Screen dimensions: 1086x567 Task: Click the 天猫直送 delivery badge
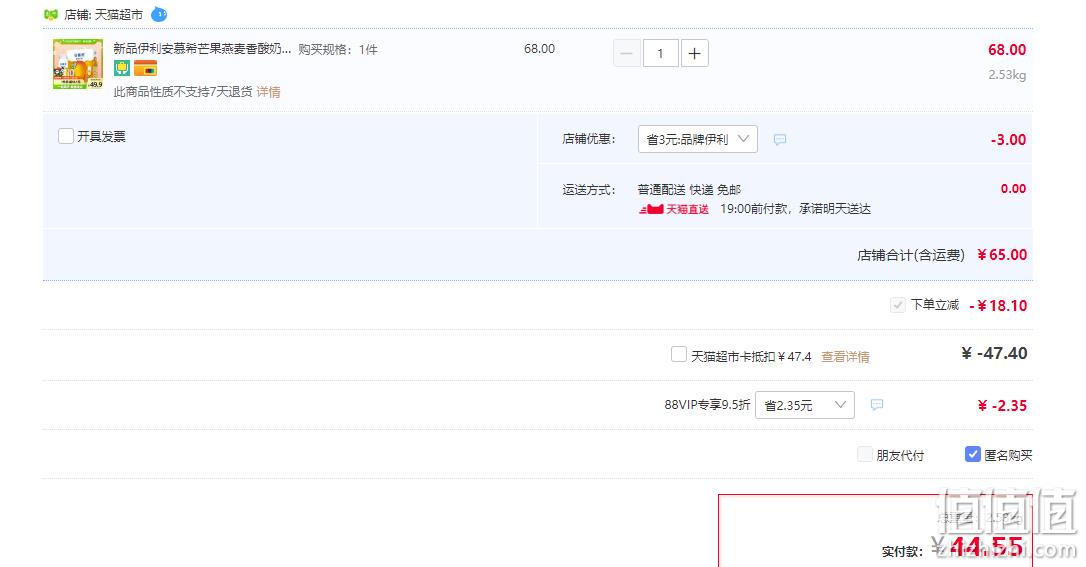[674, 209]
